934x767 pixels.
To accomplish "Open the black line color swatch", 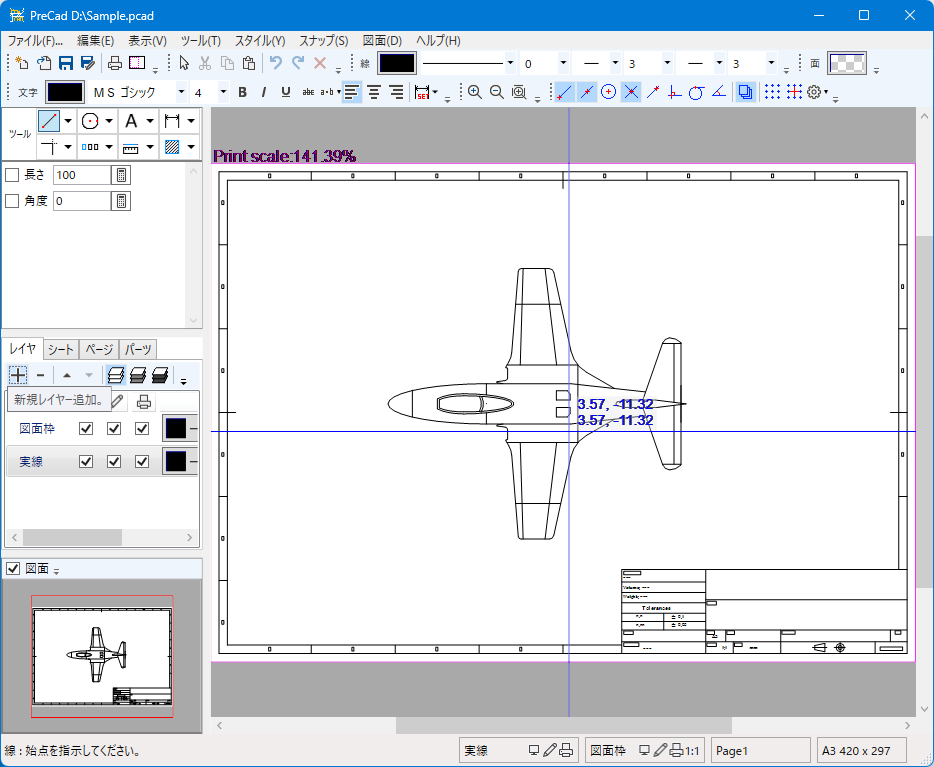I will pyautogui.click(x=397, y=63).
